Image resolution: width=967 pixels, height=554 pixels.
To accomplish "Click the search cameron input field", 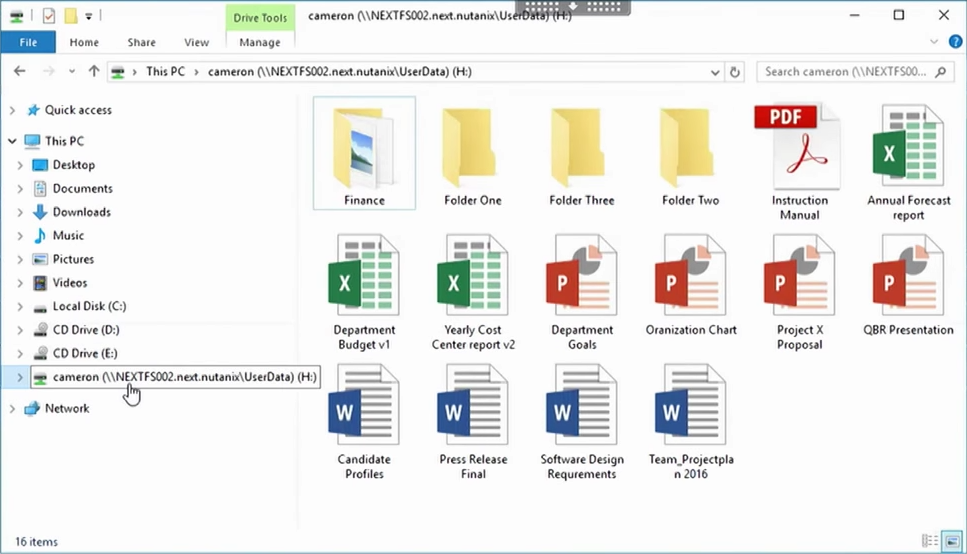I will pyautogui.click(x=855, y=72).
